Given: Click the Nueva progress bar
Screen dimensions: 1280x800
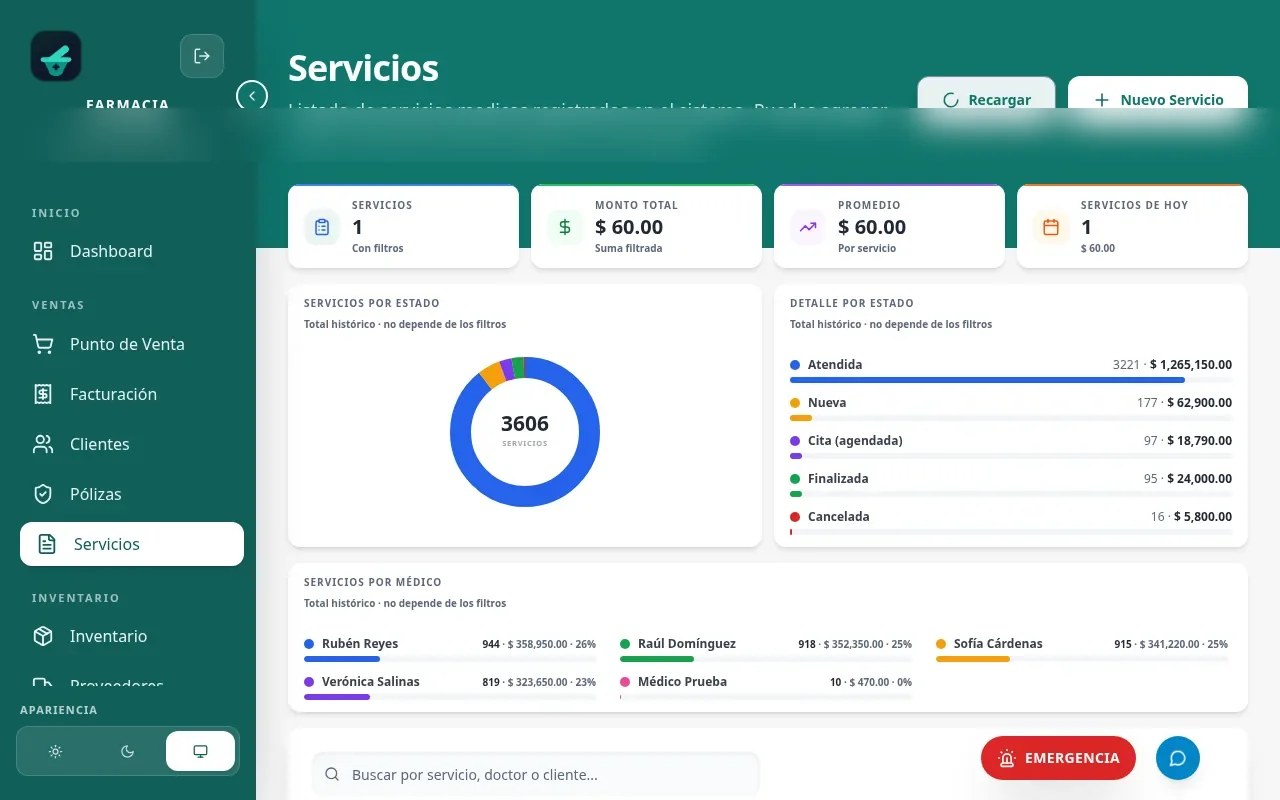Looking at the screenshot, I should (1011, 418).
